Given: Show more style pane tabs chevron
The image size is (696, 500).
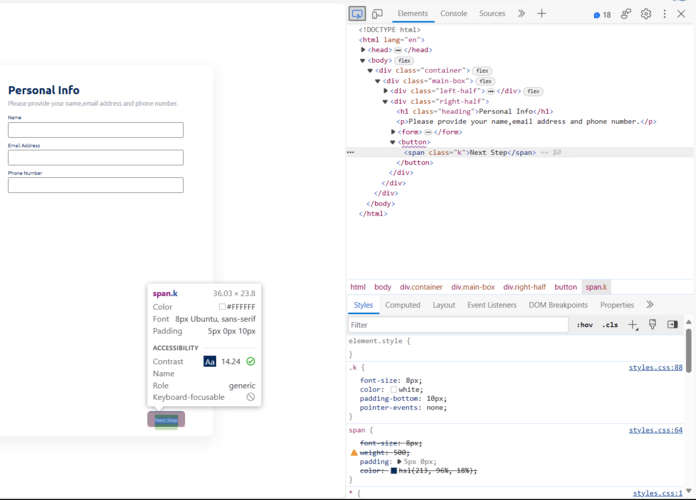Looking at the screenshot, I should point(650,305).
